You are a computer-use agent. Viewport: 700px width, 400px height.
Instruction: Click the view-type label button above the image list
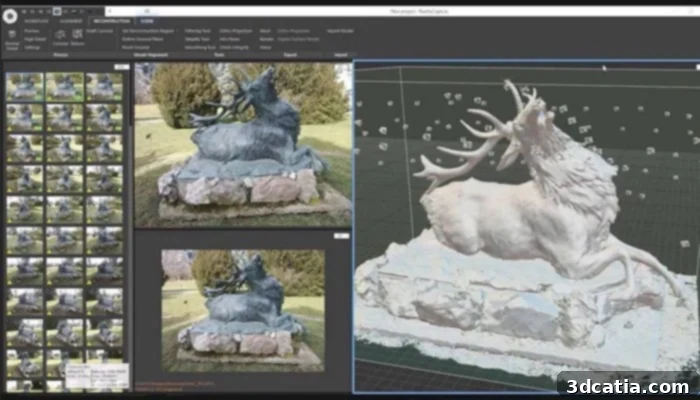(x=121, y=67)
